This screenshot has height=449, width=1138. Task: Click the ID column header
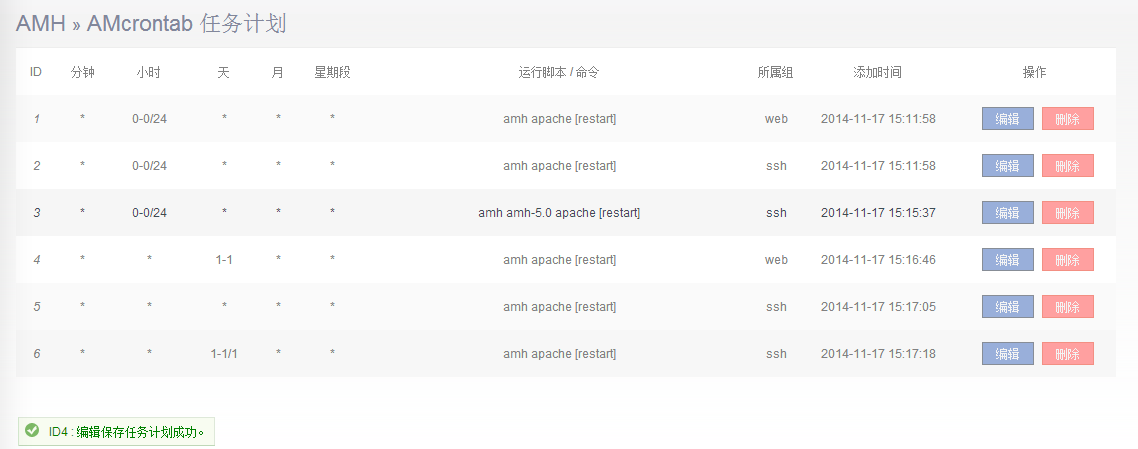tap(36, 73)
